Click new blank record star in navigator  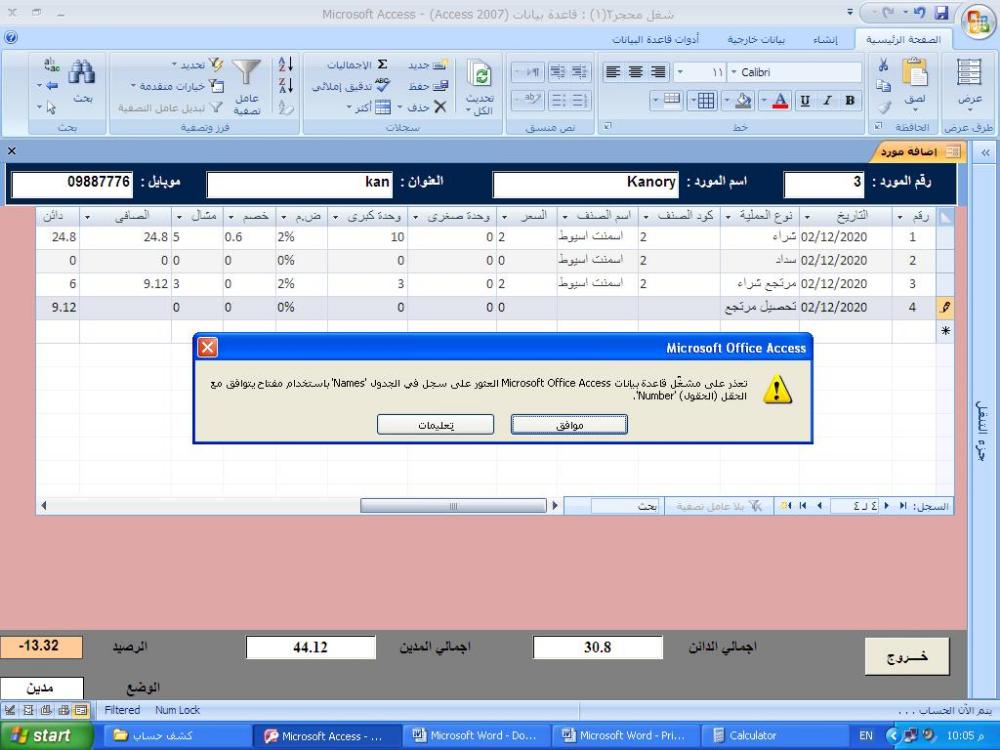[786, 506]
